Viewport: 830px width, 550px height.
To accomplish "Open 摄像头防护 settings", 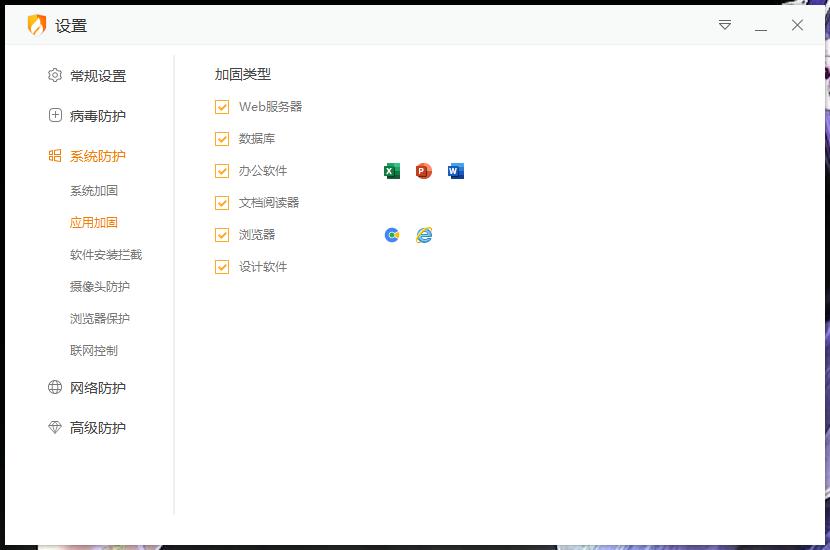I will click(x=100, y=286).
